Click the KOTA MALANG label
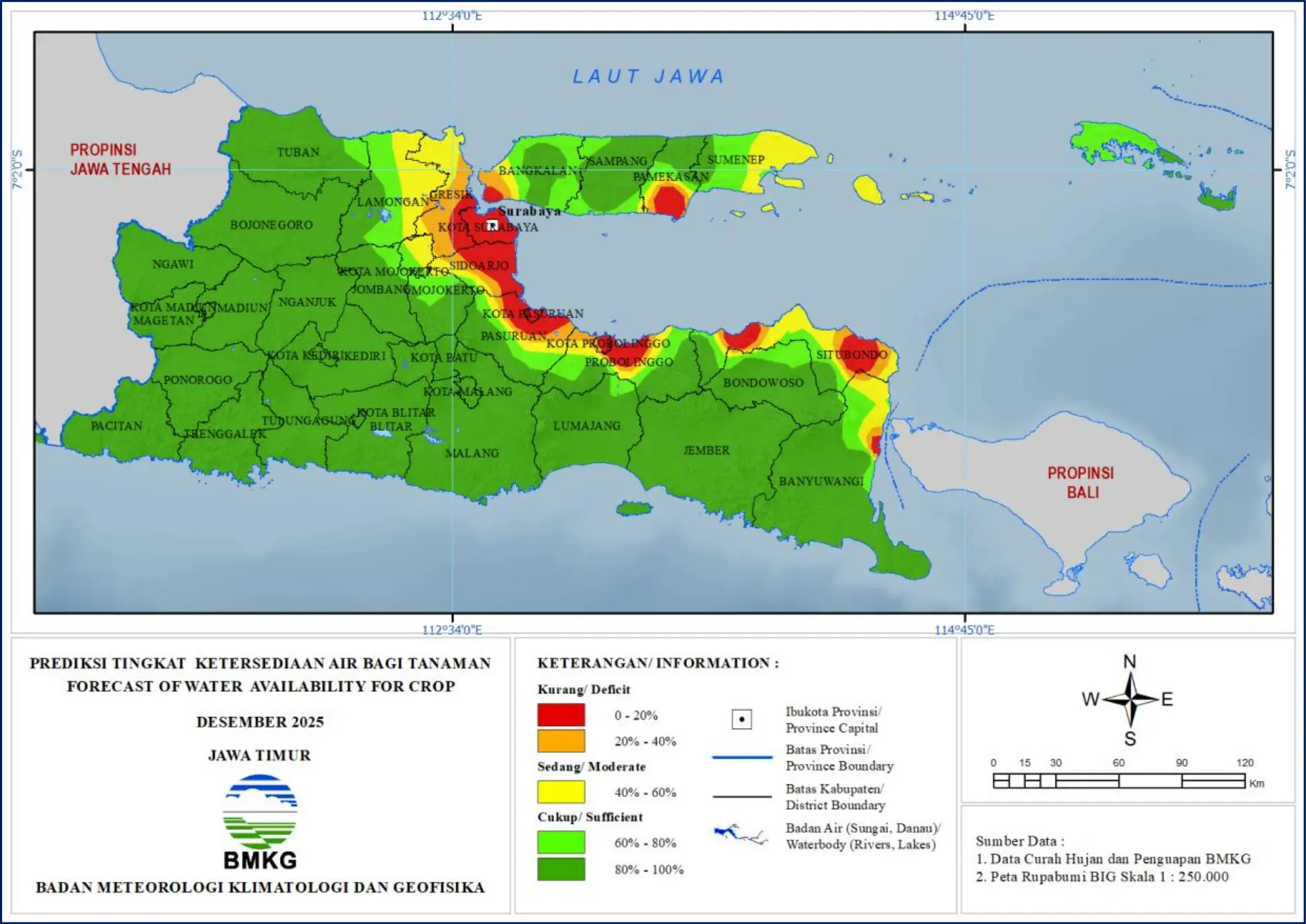The height and width of the screenshot is (924, 1306). (467, 391)
